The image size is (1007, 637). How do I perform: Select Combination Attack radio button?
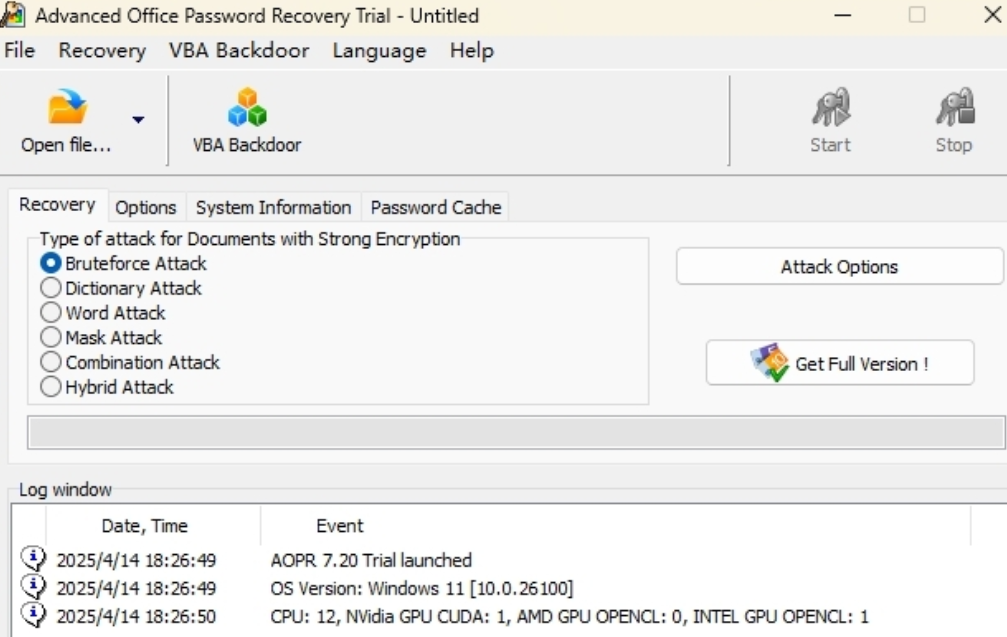pyautogui.click(x=51, y=362)
